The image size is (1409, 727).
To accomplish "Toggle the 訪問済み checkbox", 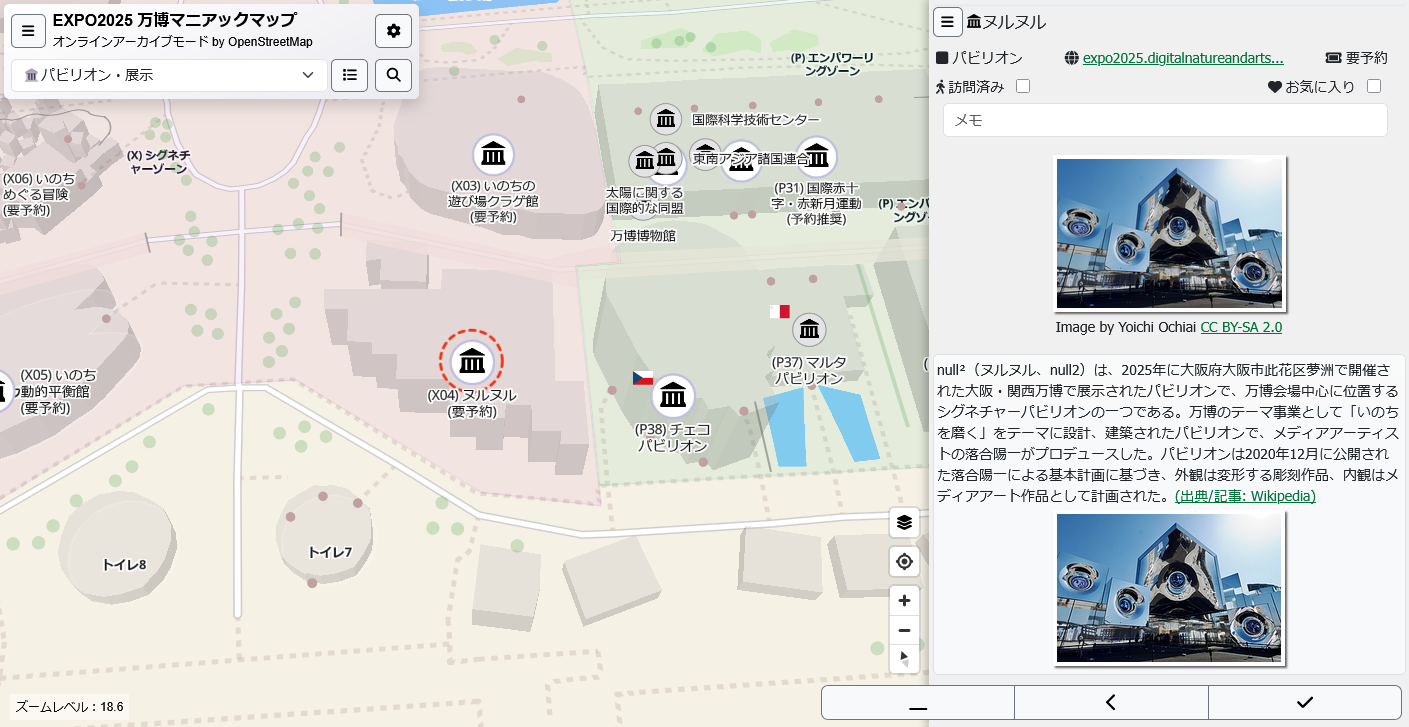I will (x=1023, y=86).
